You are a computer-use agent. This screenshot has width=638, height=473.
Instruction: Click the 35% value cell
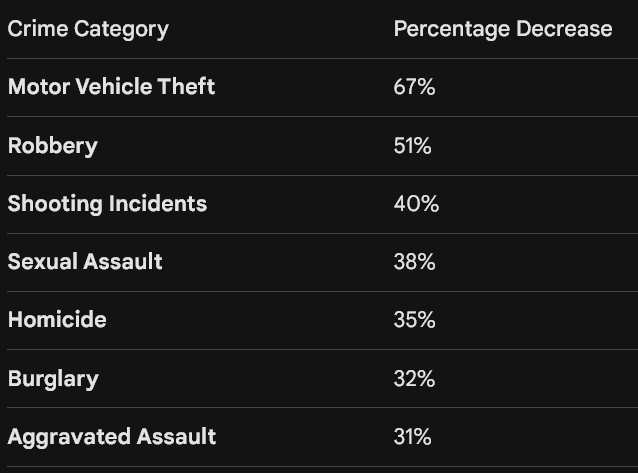click(414, 320)
